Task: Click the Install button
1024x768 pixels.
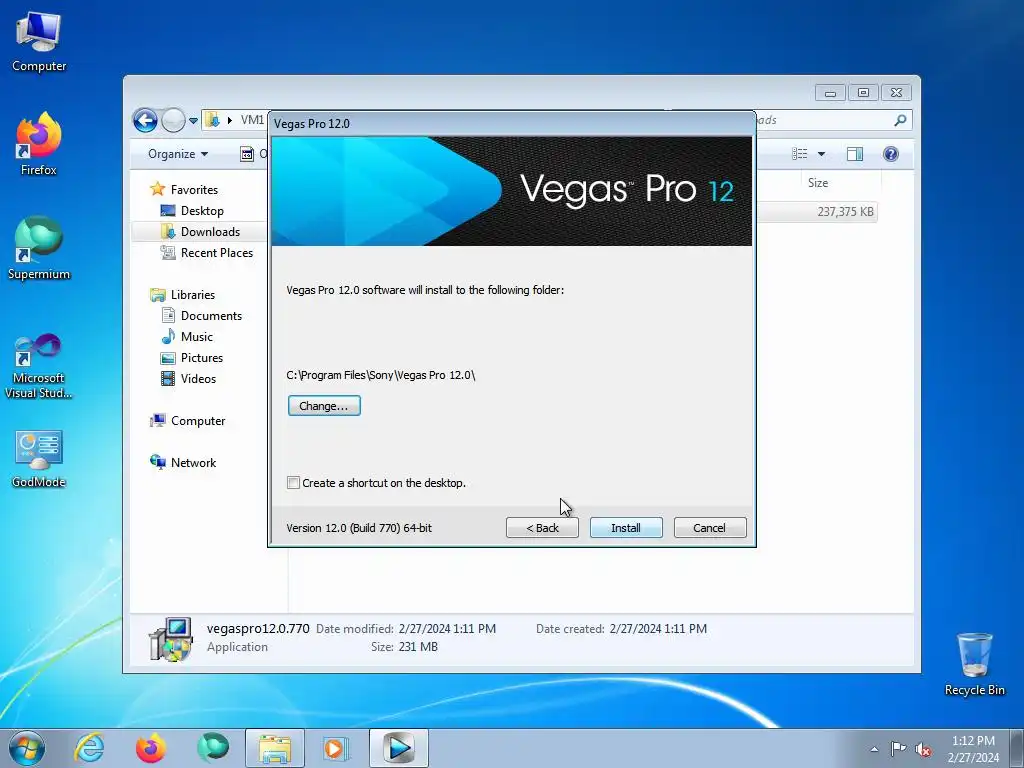Action: coord(626,528)
